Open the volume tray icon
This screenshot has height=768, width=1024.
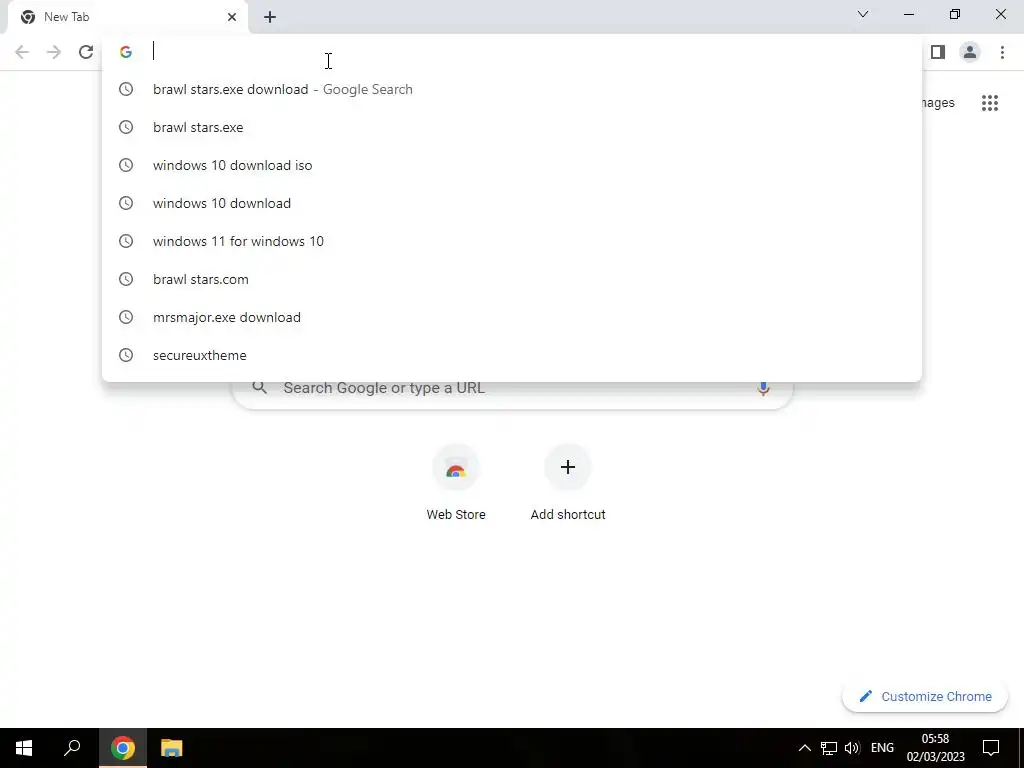852,748
